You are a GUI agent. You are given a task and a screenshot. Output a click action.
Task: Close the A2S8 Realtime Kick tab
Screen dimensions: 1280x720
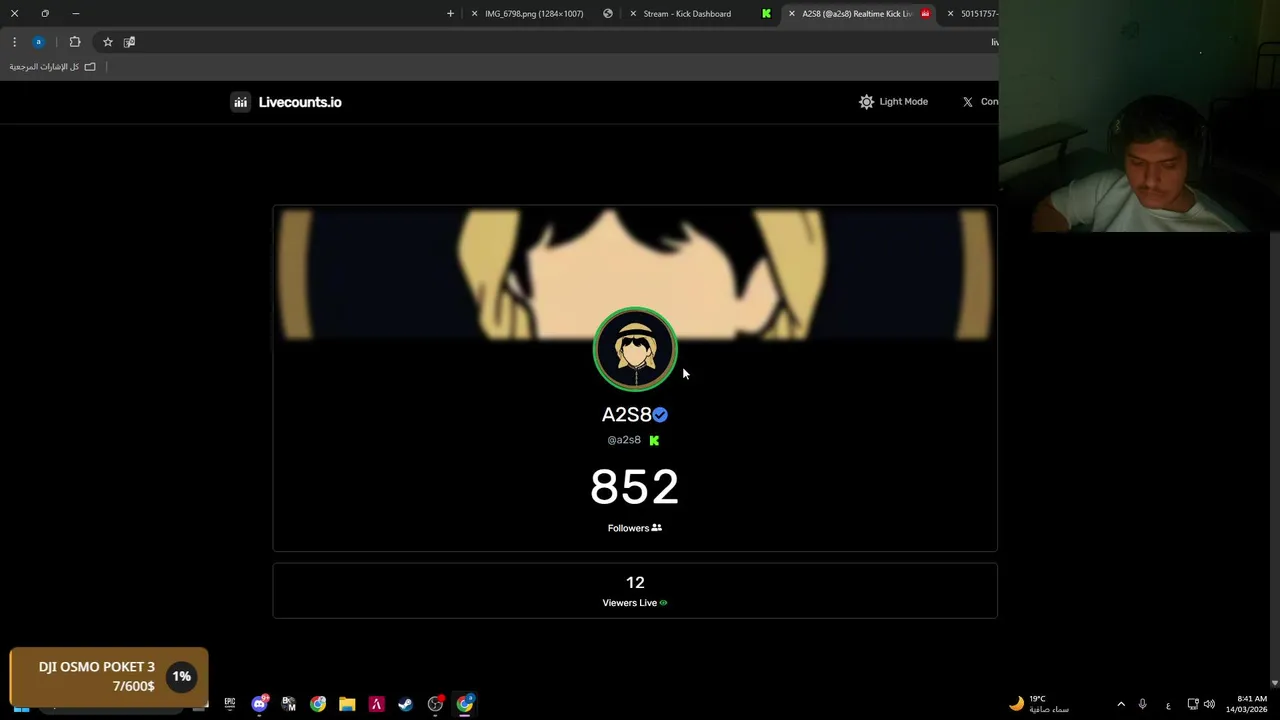click(792, 14)
